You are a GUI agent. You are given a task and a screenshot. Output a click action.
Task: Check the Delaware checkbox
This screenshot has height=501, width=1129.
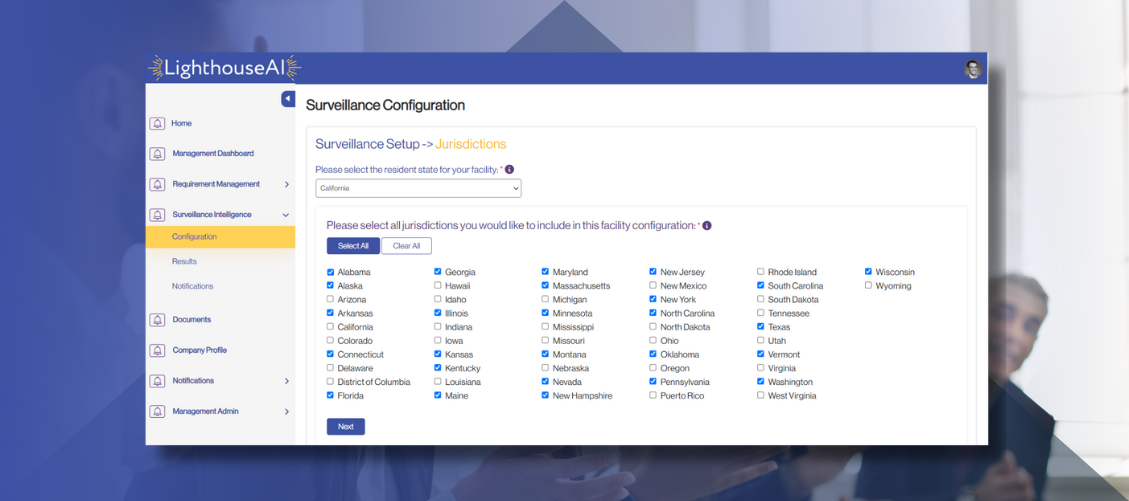pos(330,368)
